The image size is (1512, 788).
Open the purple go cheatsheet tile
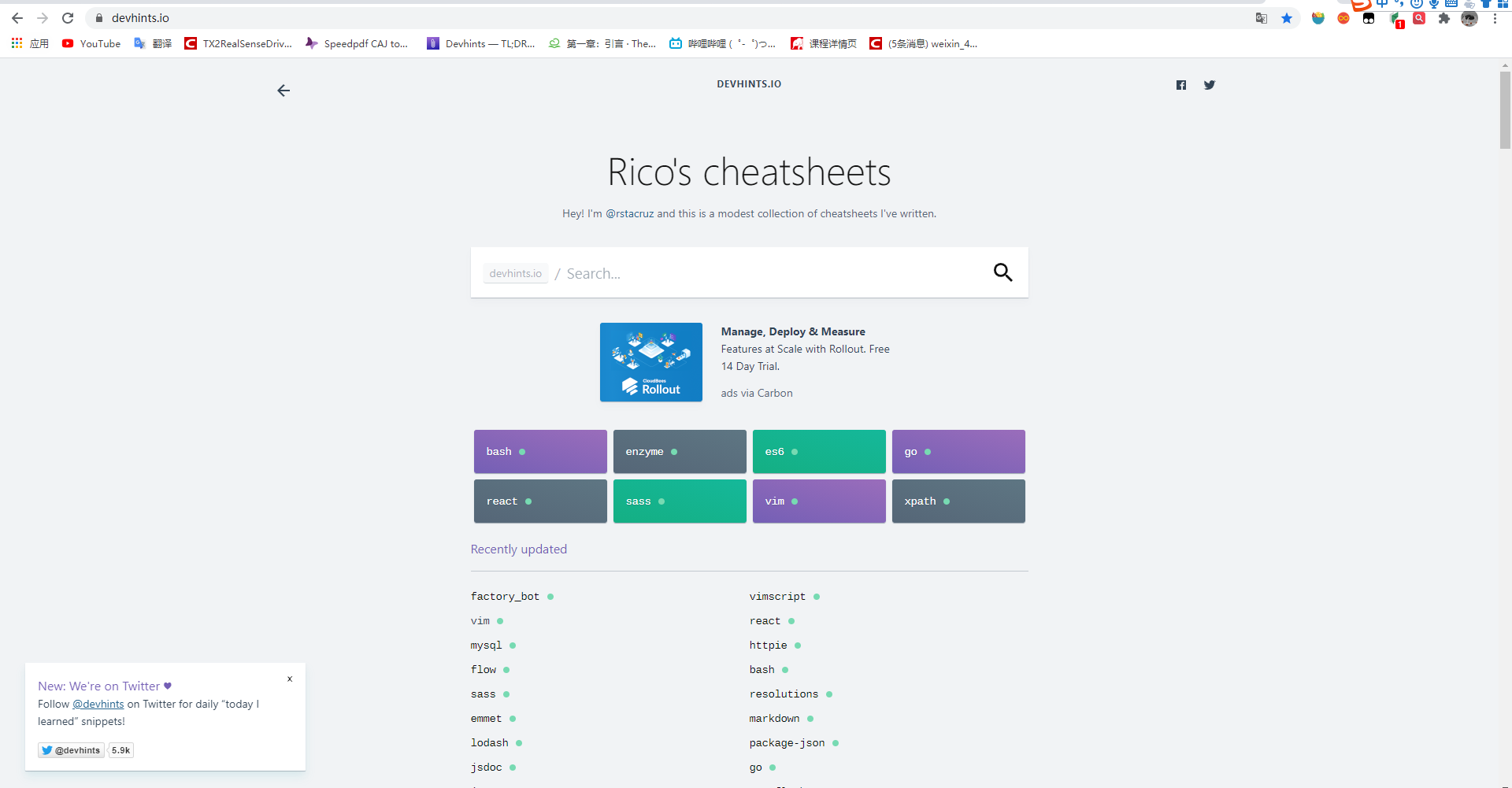click(958, 451)
